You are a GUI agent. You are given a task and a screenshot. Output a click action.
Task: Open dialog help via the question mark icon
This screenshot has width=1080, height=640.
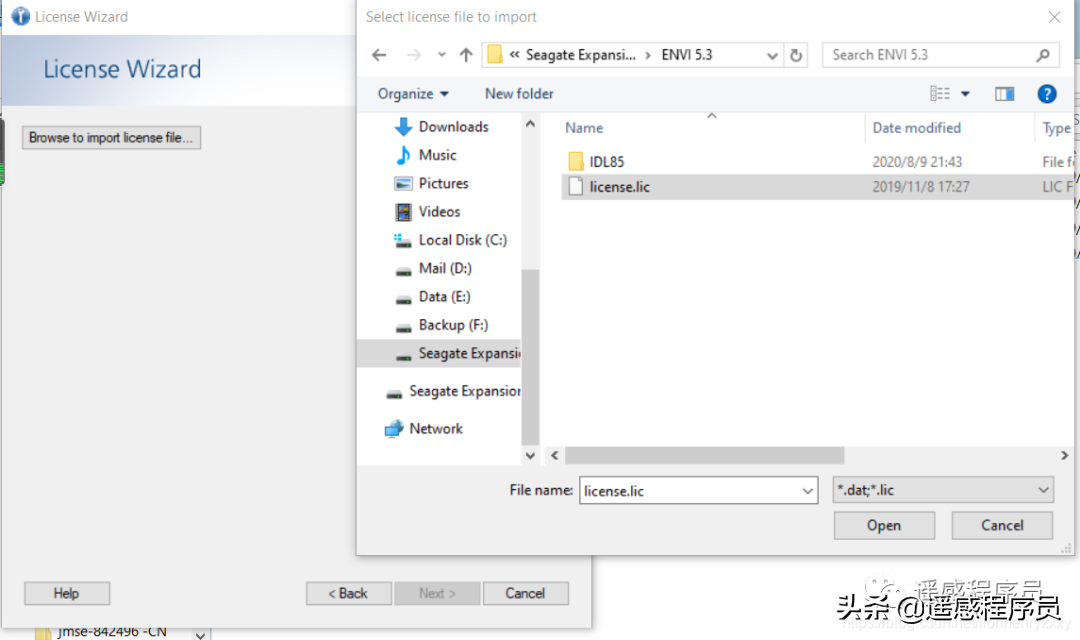pos(1046,93)
